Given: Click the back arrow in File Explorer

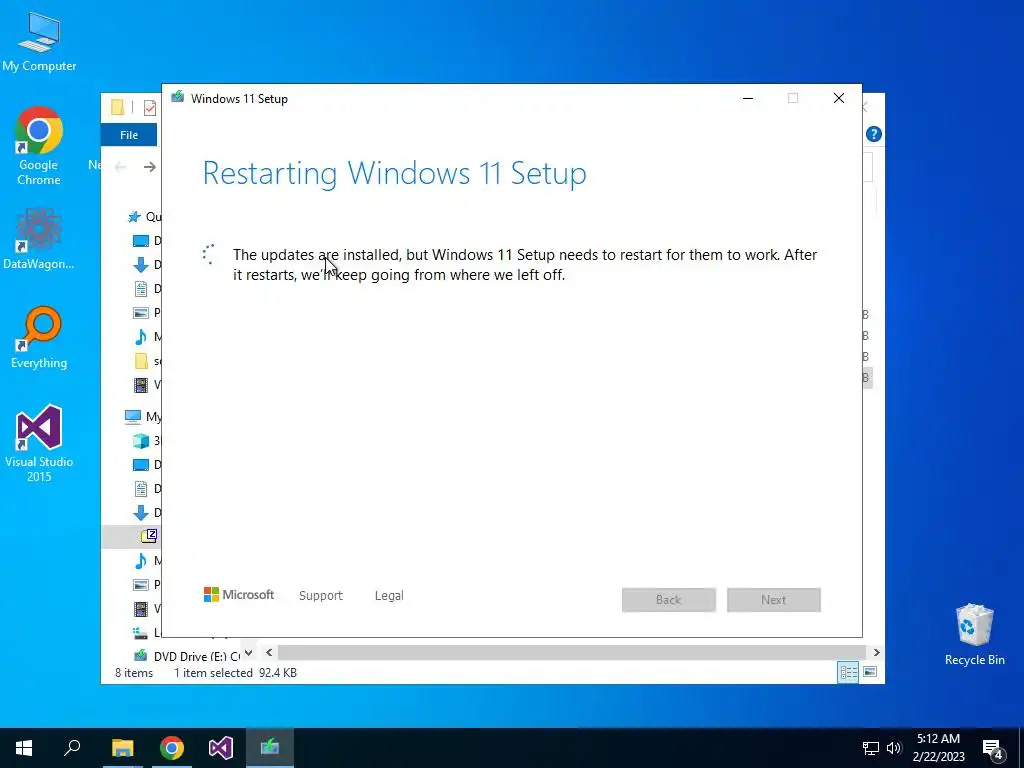Looking at the screenshot, I should (120, 167).
